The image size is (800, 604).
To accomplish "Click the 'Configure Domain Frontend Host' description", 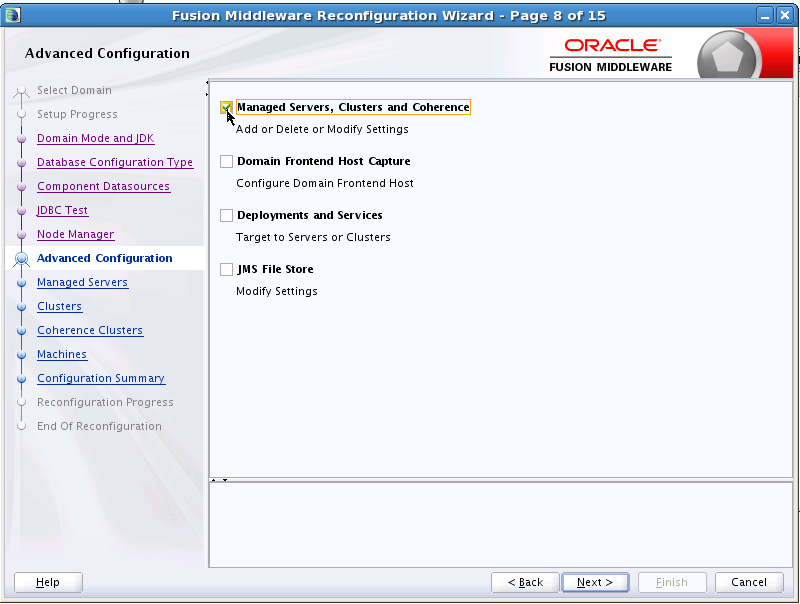I will click(x=324, y=183).
